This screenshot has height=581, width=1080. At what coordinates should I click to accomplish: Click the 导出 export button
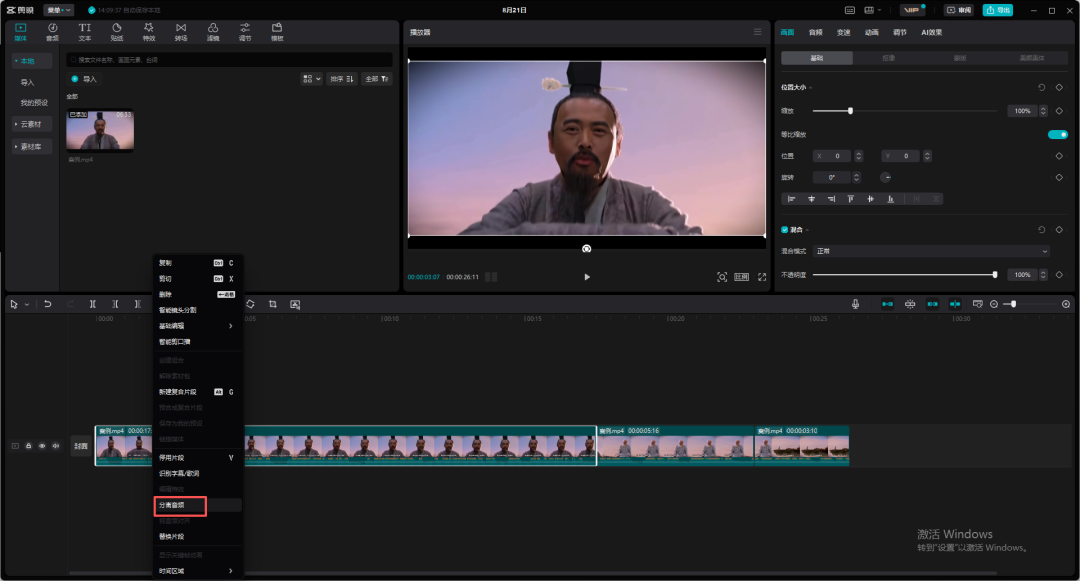998,10
